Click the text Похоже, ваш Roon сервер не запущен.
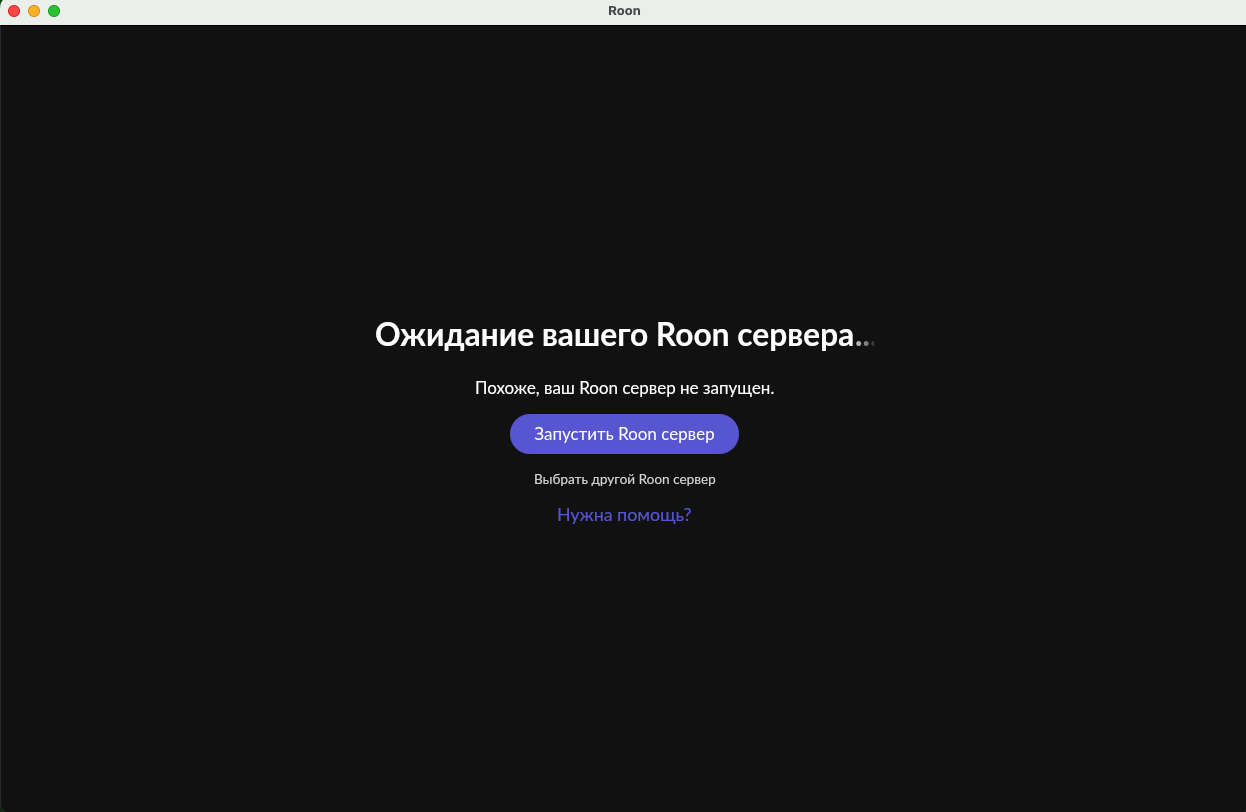This screenshot has height=812, width=1246. (624, 388)
